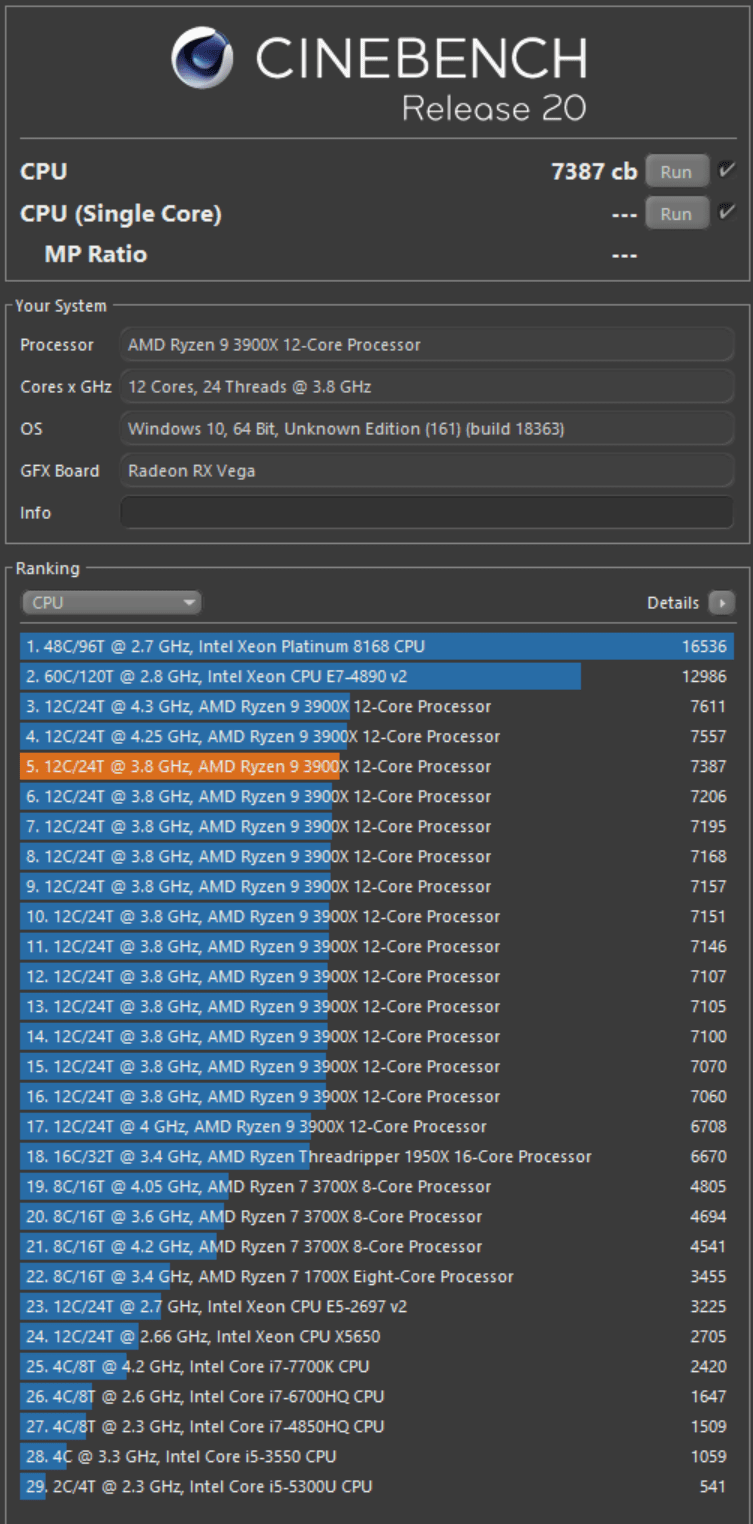753x1524 pixels.
Task: Select rank 22 Ryzen 7 1700X entry
Action: point(377,1276)
